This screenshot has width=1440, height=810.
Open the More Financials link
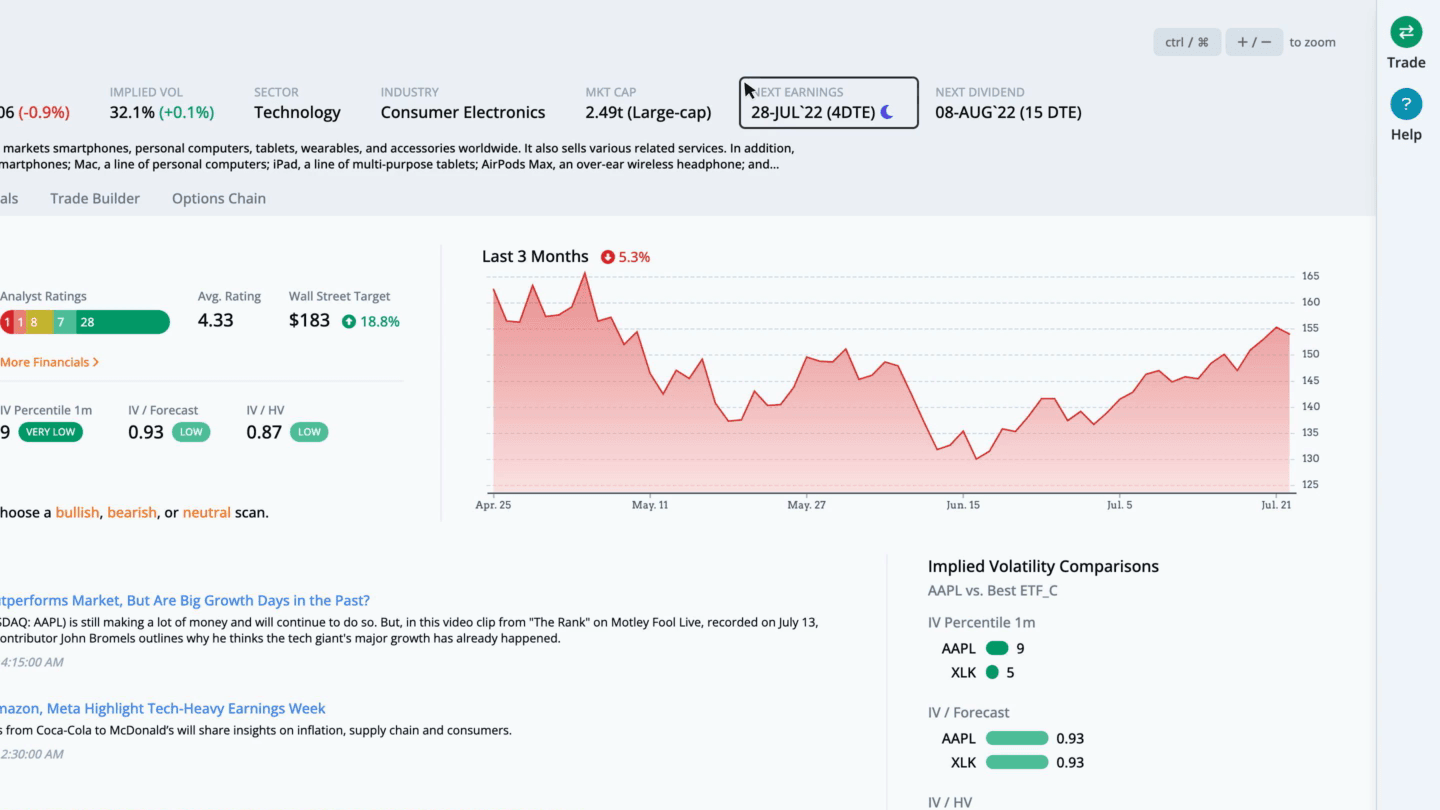coord(49,362)
